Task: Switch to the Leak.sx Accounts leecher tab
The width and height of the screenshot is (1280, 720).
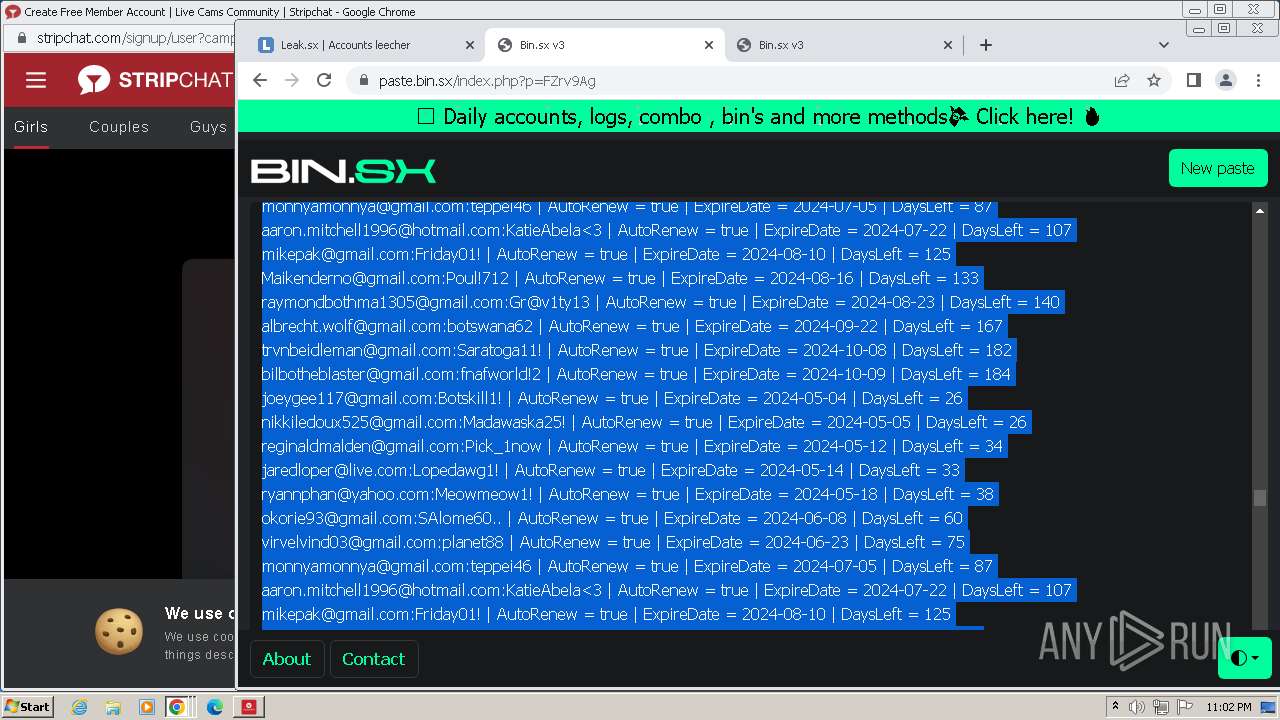Action: pyautogui.click(x=365, y=45)
